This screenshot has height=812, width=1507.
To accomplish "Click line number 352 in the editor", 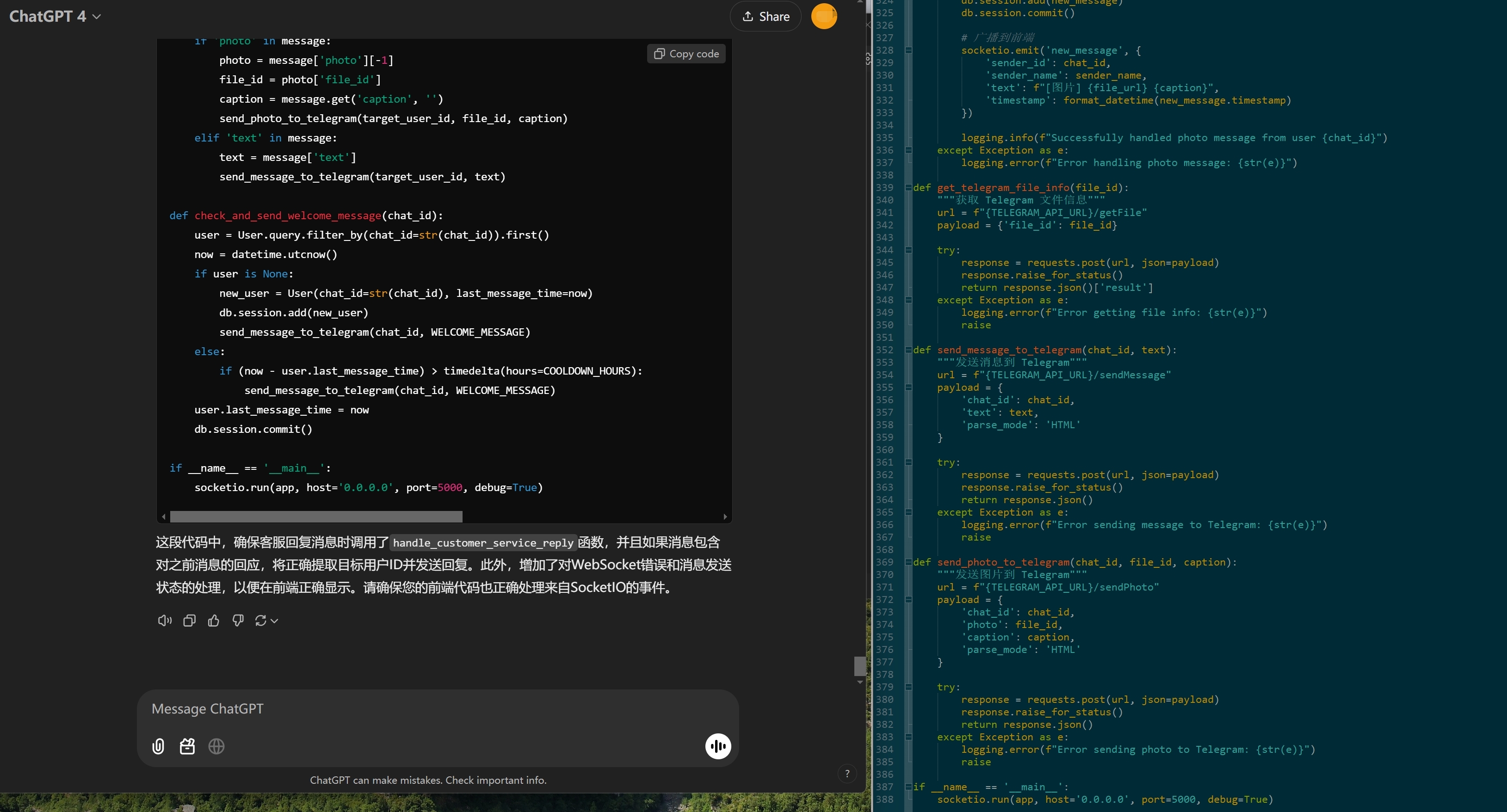I will [884, 350].
